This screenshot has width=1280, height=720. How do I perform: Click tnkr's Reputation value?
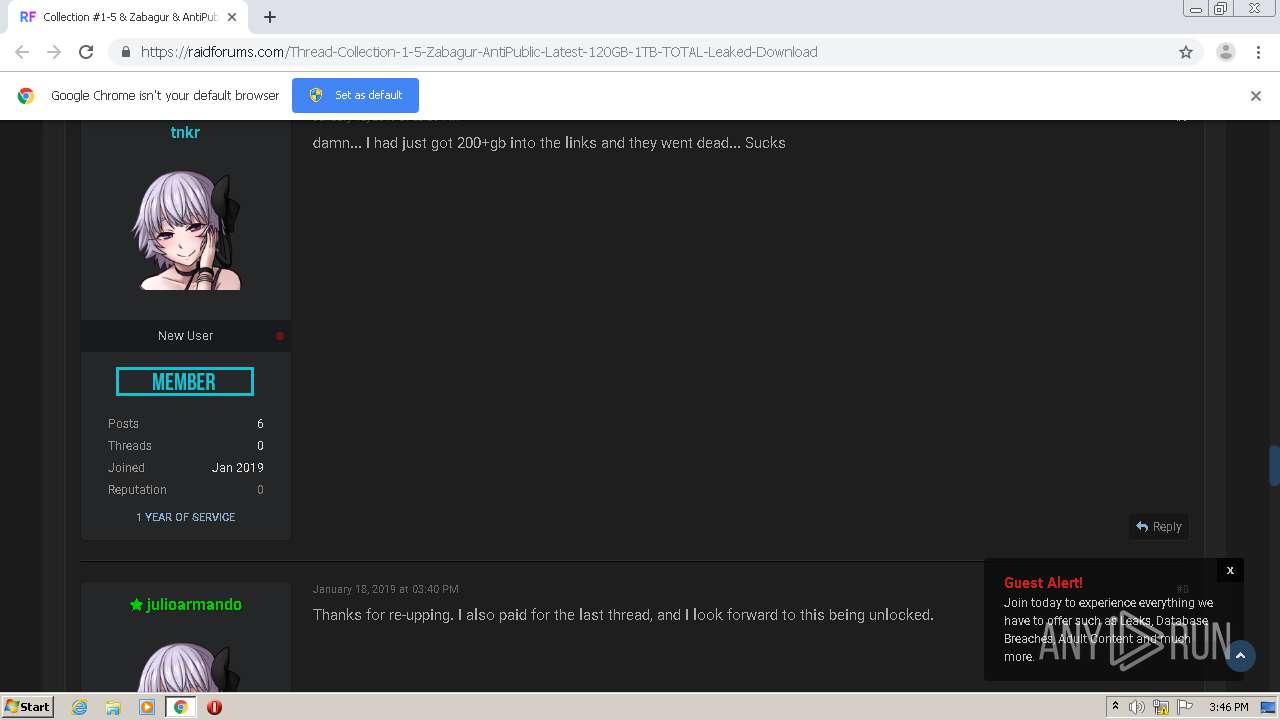pyautogui.click(x=260, y=490)
